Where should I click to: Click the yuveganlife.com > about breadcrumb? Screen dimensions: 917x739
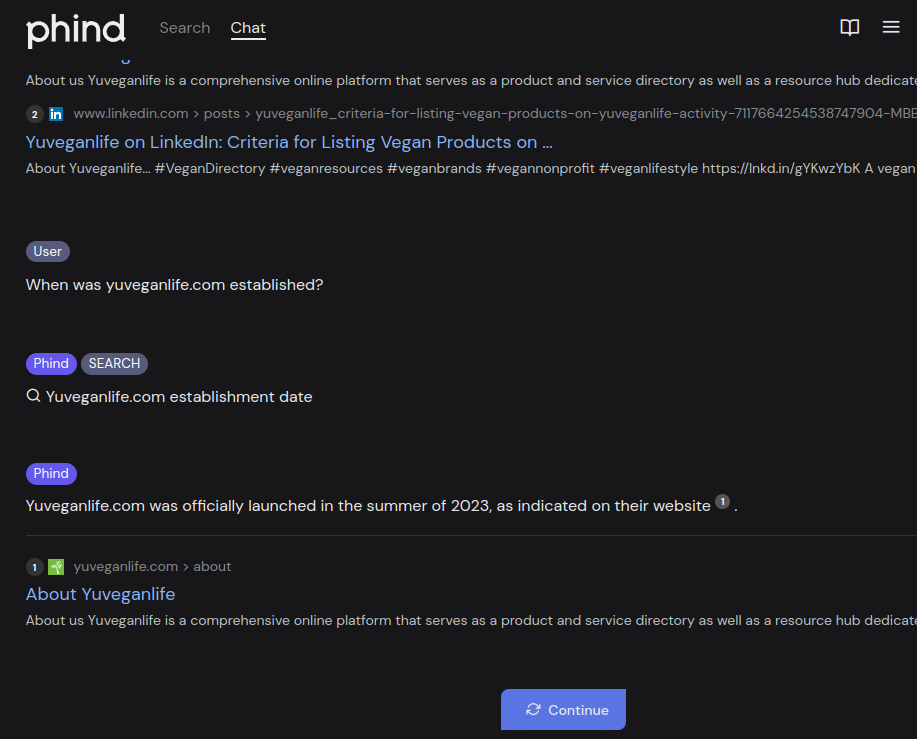click(x=152, y=567)
